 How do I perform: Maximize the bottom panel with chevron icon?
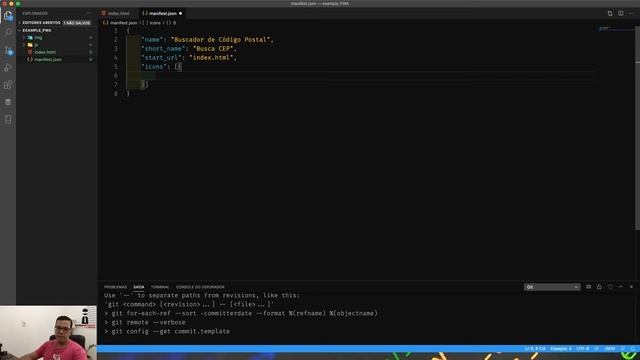click(620, 287)
